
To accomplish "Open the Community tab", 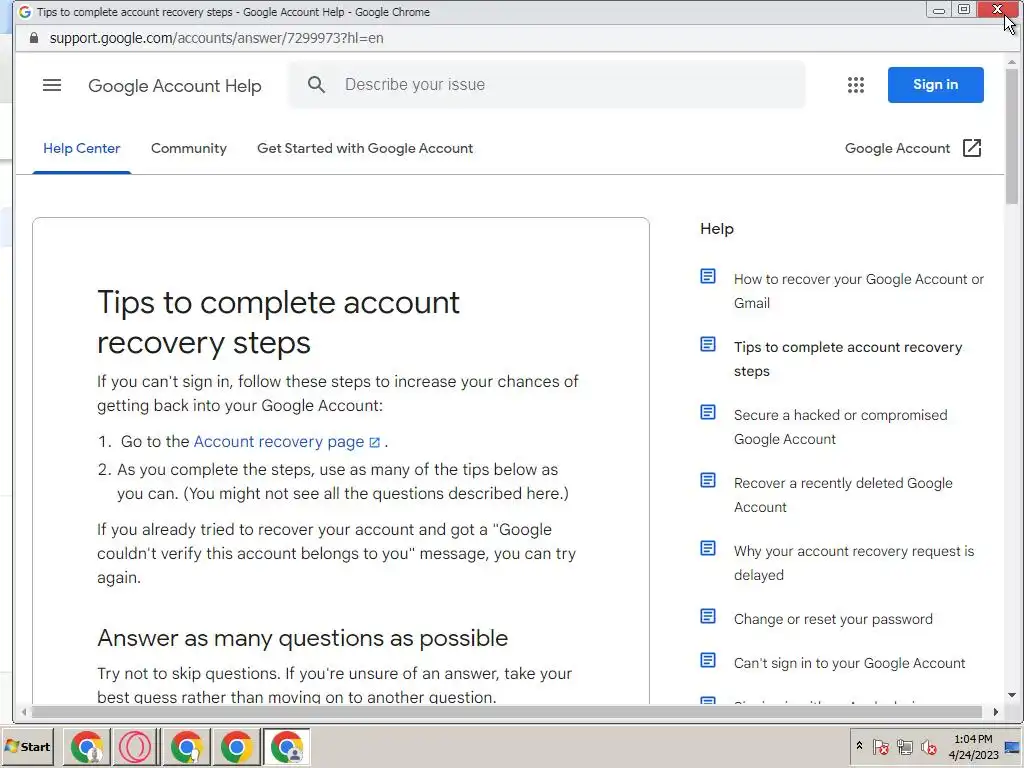I will (189, 148).
